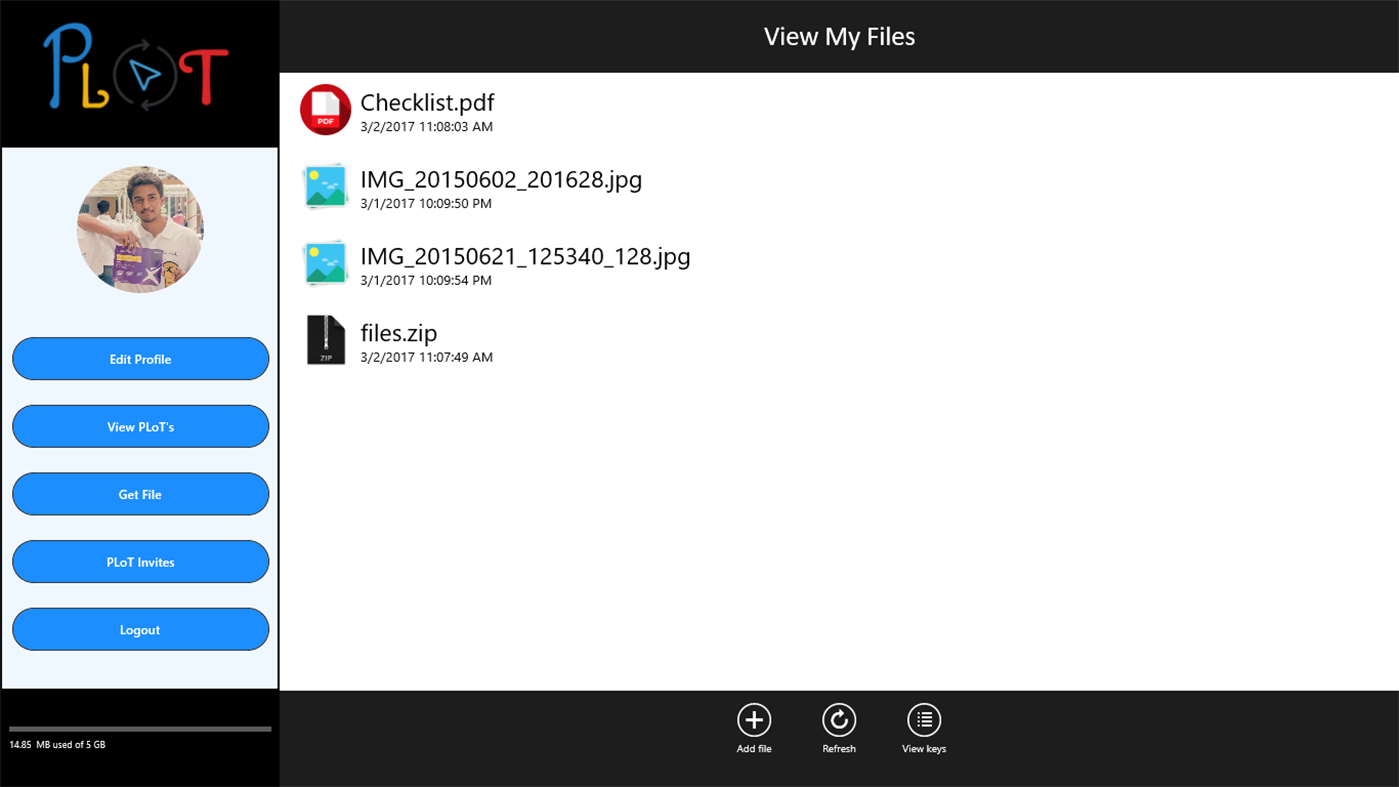
Task: Click the date 3/2/2017 11:08:03 AM
Action: 427,127
